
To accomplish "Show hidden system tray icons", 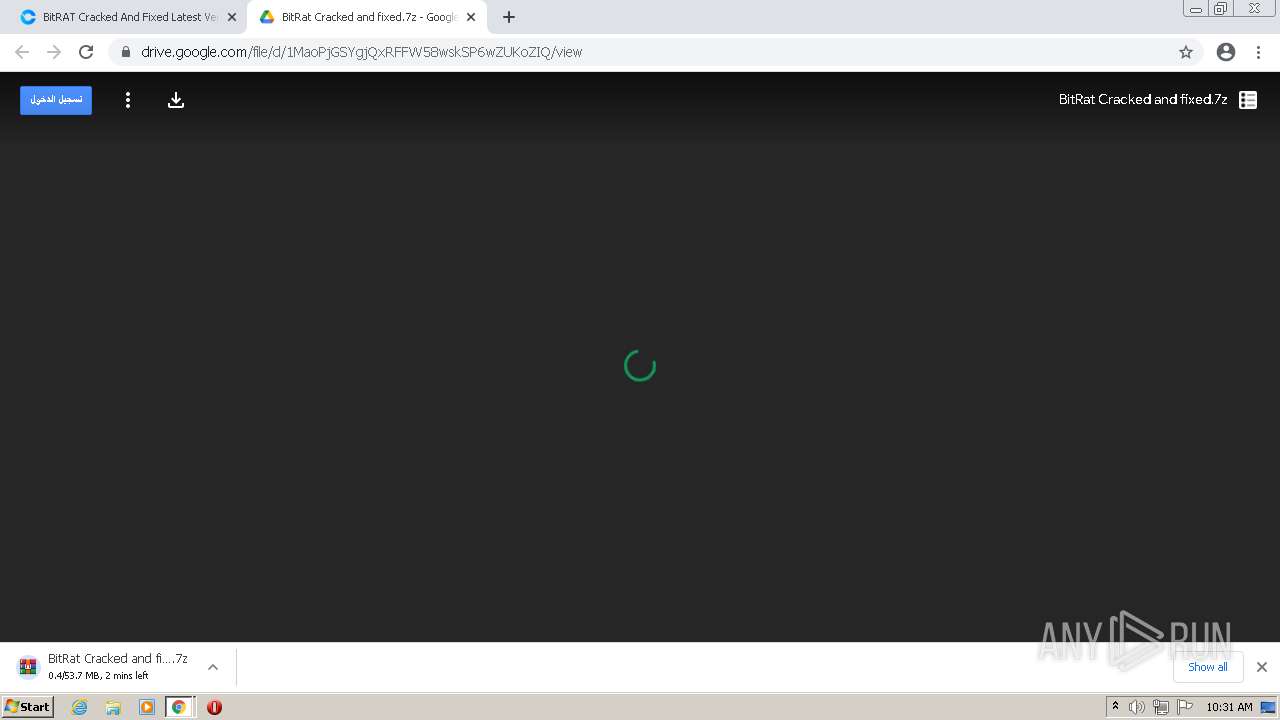I will (x=1115, y=707).
